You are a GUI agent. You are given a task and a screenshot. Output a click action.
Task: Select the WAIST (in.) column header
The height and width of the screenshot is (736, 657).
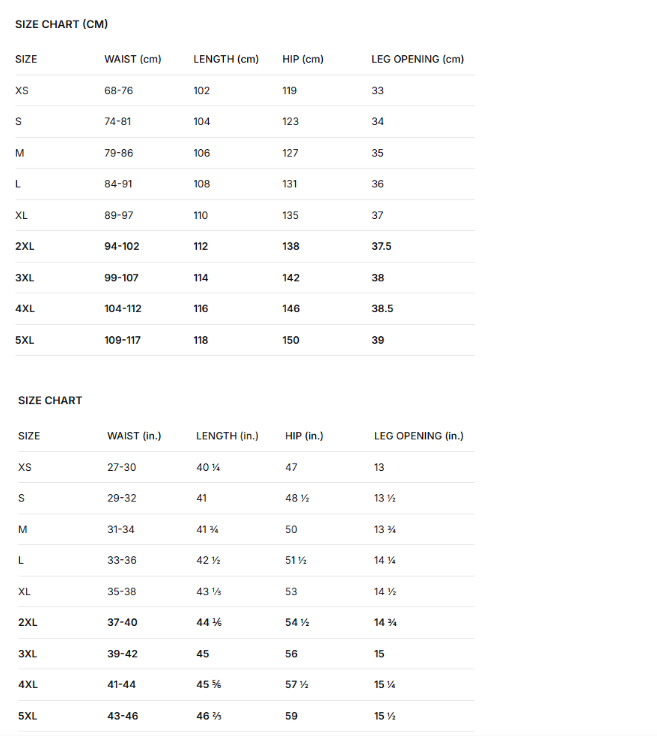coord(134,436)
